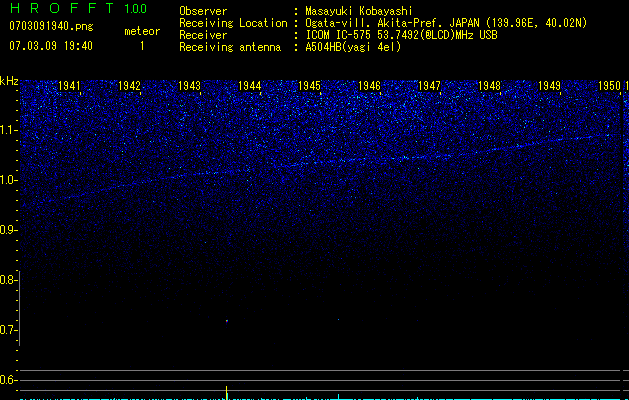Pick the 1947 time axis label
This screenshot has width=629, height=400.
click(x=429, y=87)
